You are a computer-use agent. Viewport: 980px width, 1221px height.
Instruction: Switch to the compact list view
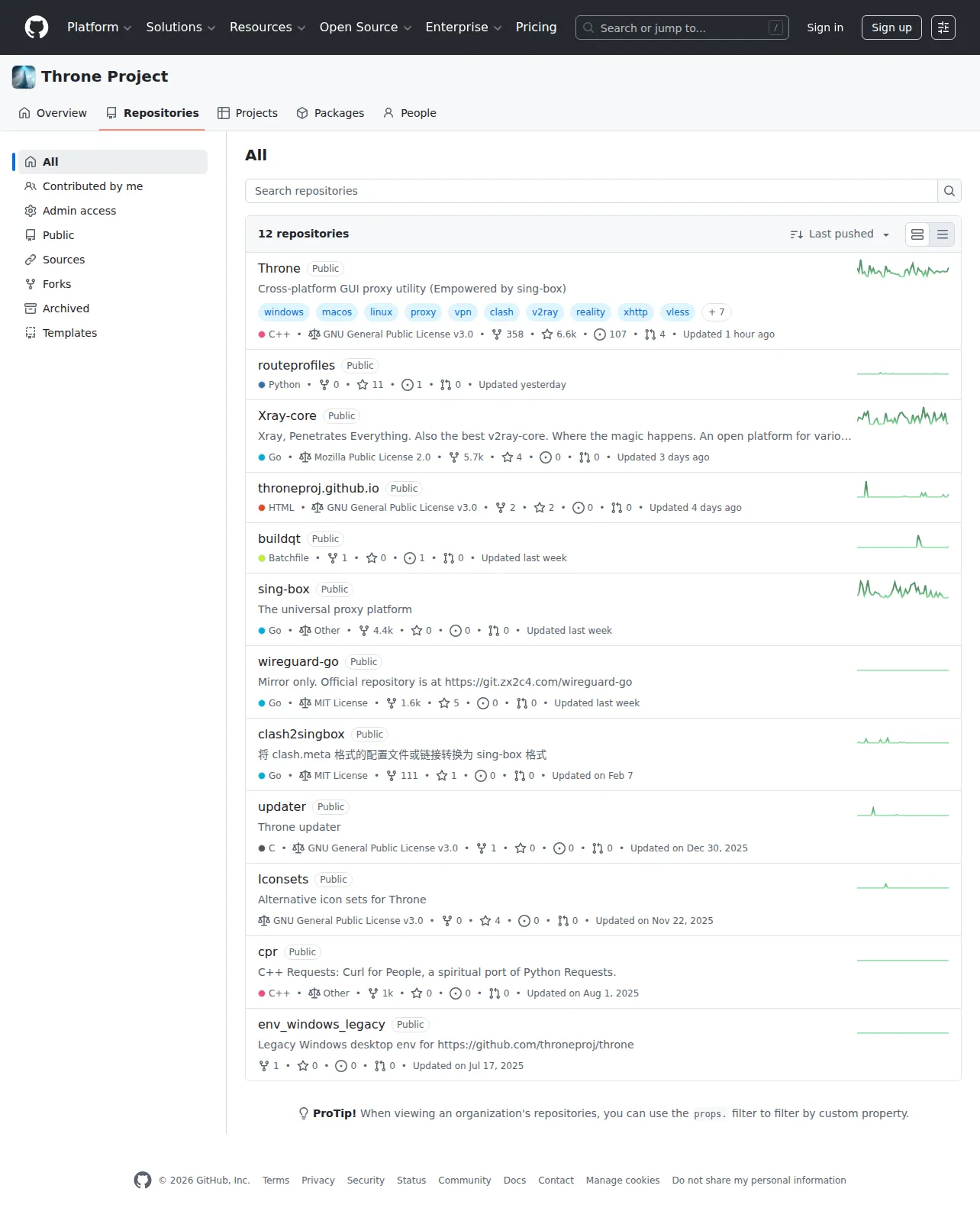pyautogui.click(x=943, y=234)
